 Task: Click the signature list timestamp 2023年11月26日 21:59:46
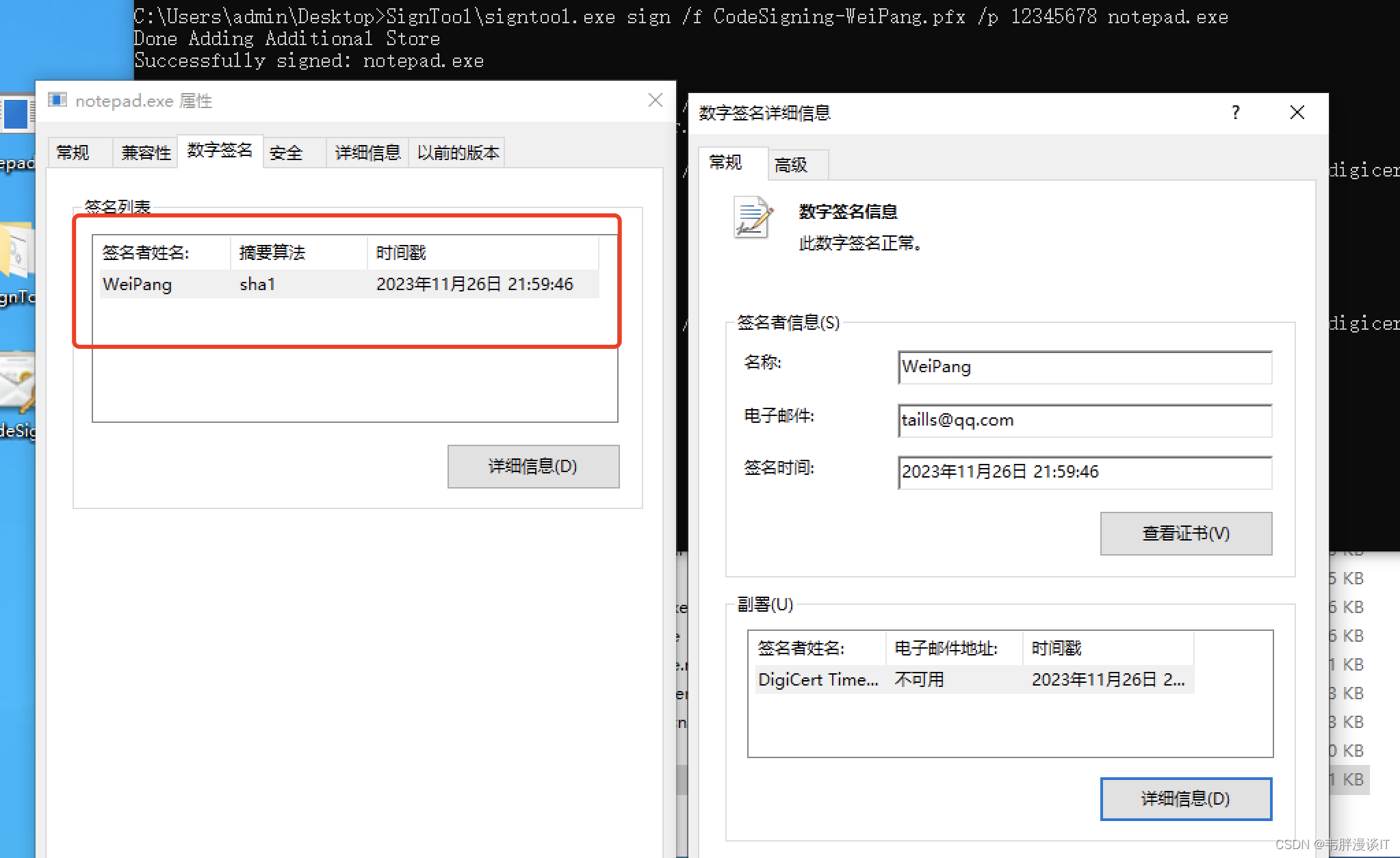click(475, 284)
